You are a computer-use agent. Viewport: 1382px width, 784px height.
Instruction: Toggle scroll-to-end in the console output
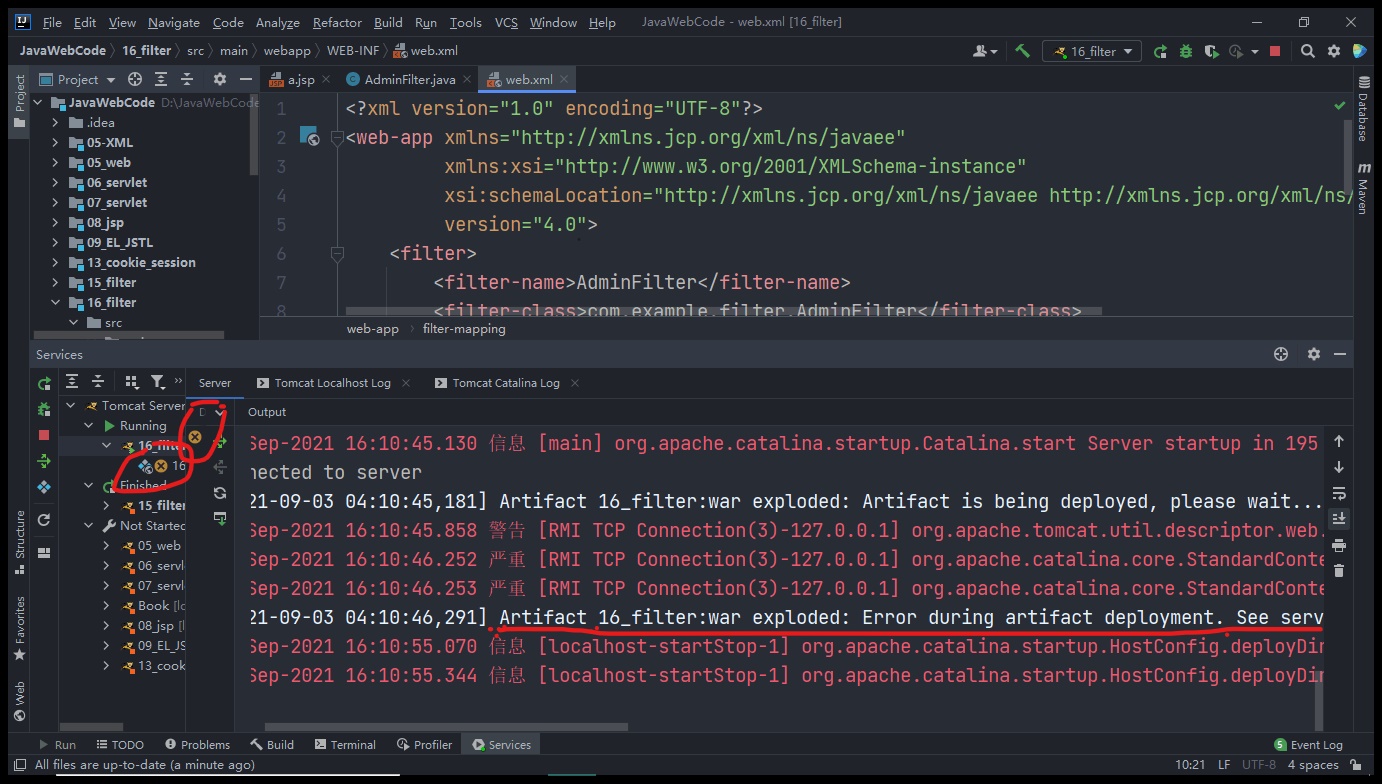[x=1338, y=518]
